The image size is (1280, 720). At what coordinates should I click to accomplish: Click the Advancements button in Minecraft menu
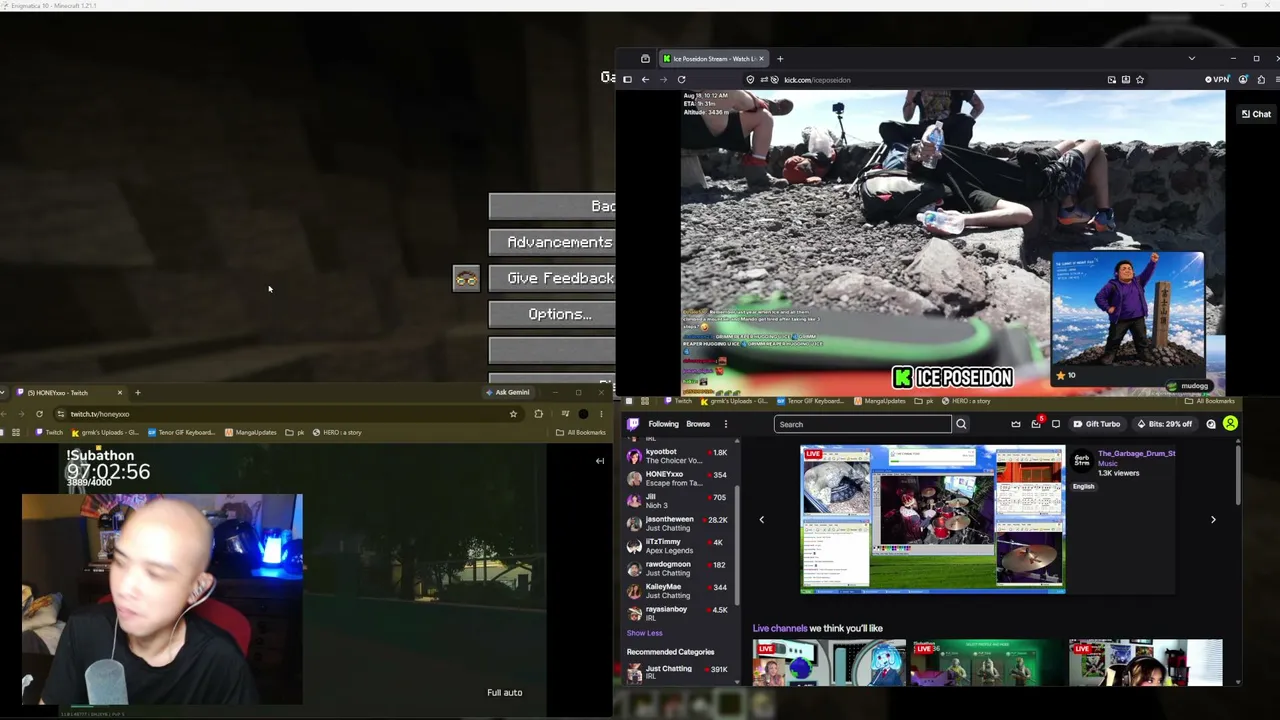coord(552,242)
